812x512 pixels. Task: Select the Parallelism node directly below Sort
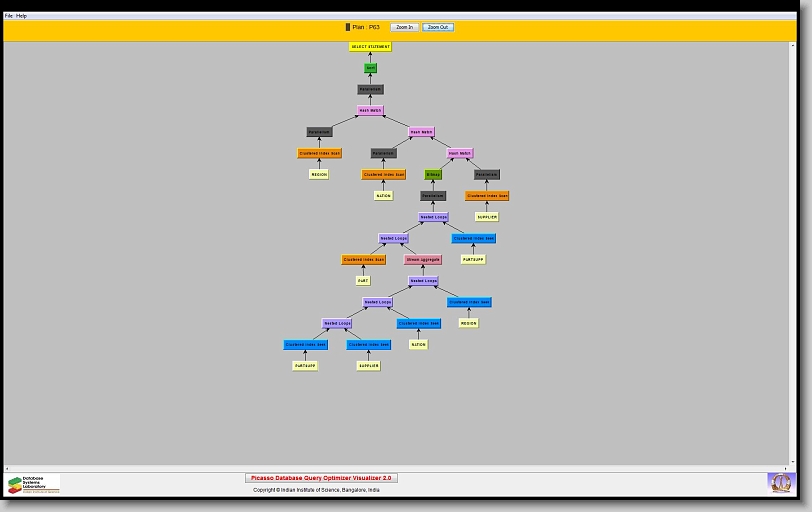tap(370, 90)
